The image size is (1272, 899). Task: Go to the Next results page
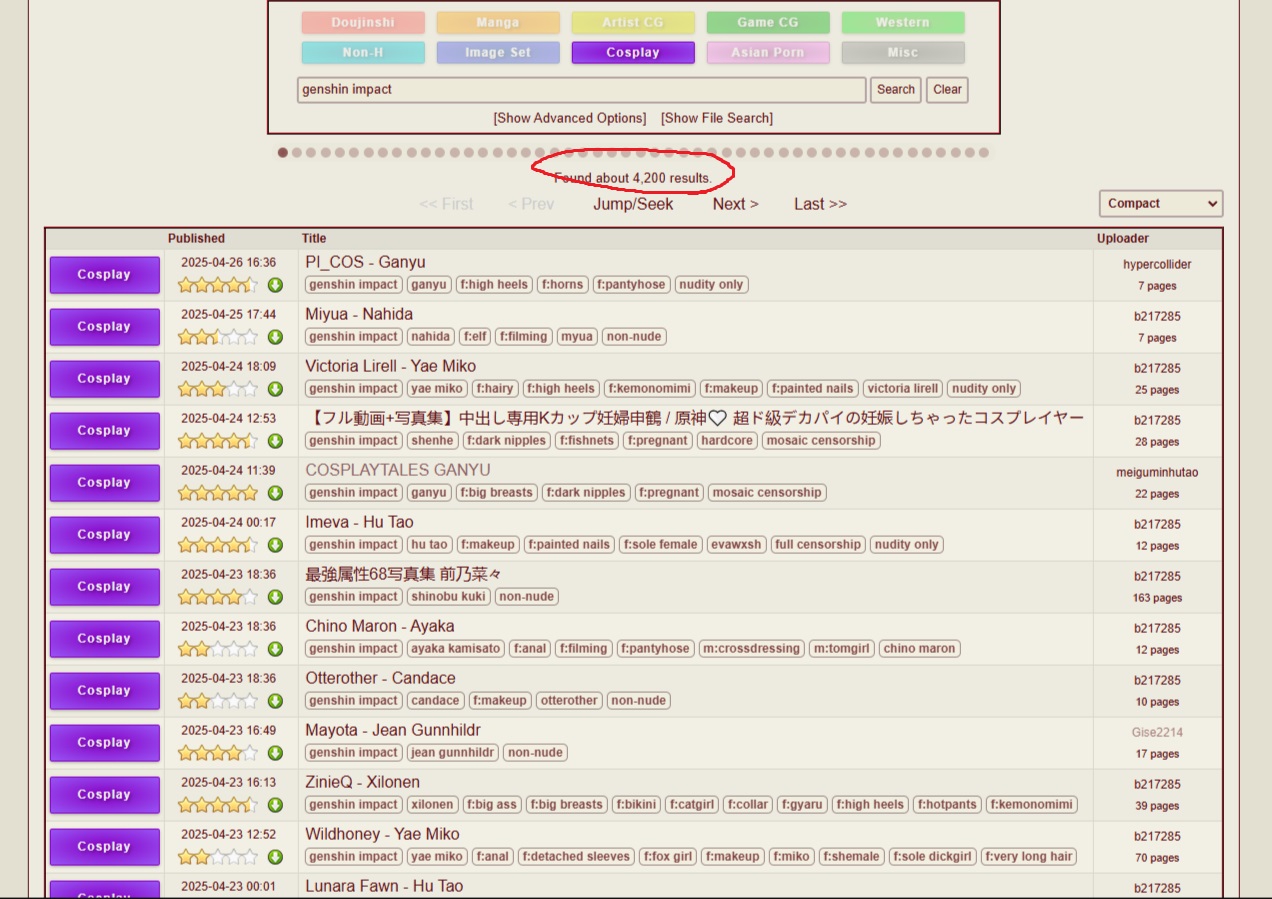pos(735,204)
